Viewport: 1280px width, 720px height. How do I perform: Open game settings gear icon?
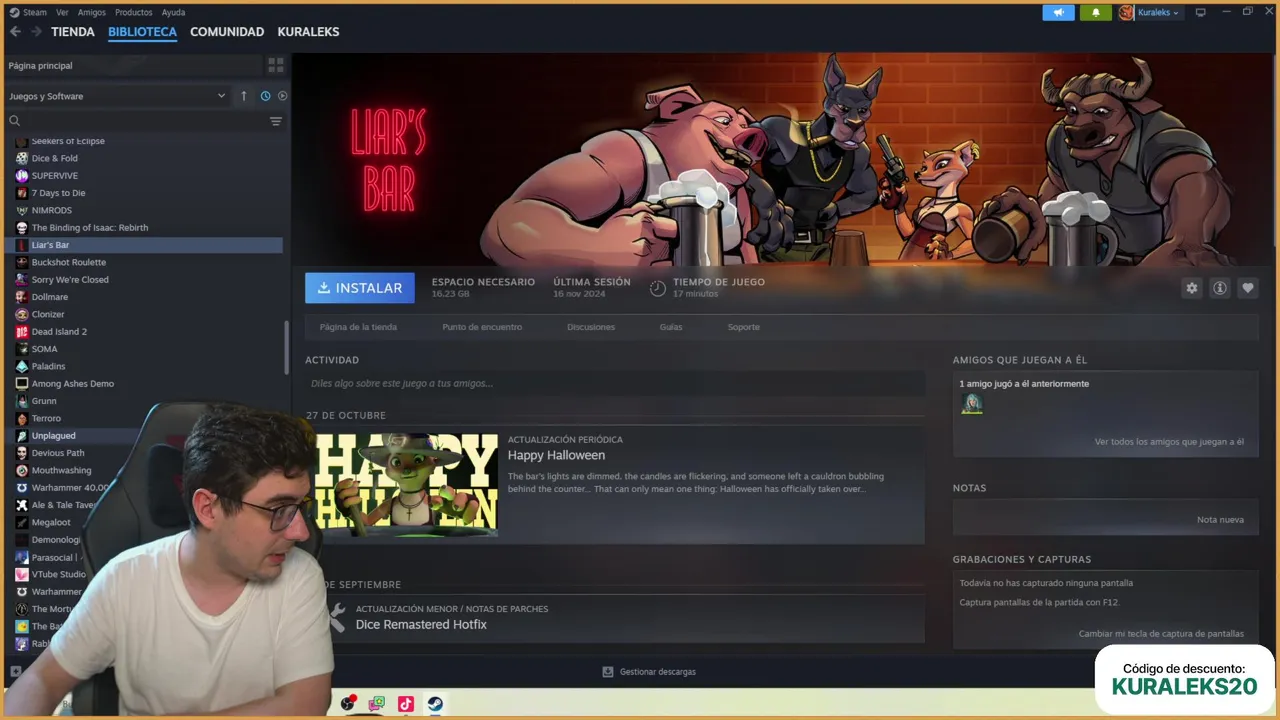(x=1191, y=288)
